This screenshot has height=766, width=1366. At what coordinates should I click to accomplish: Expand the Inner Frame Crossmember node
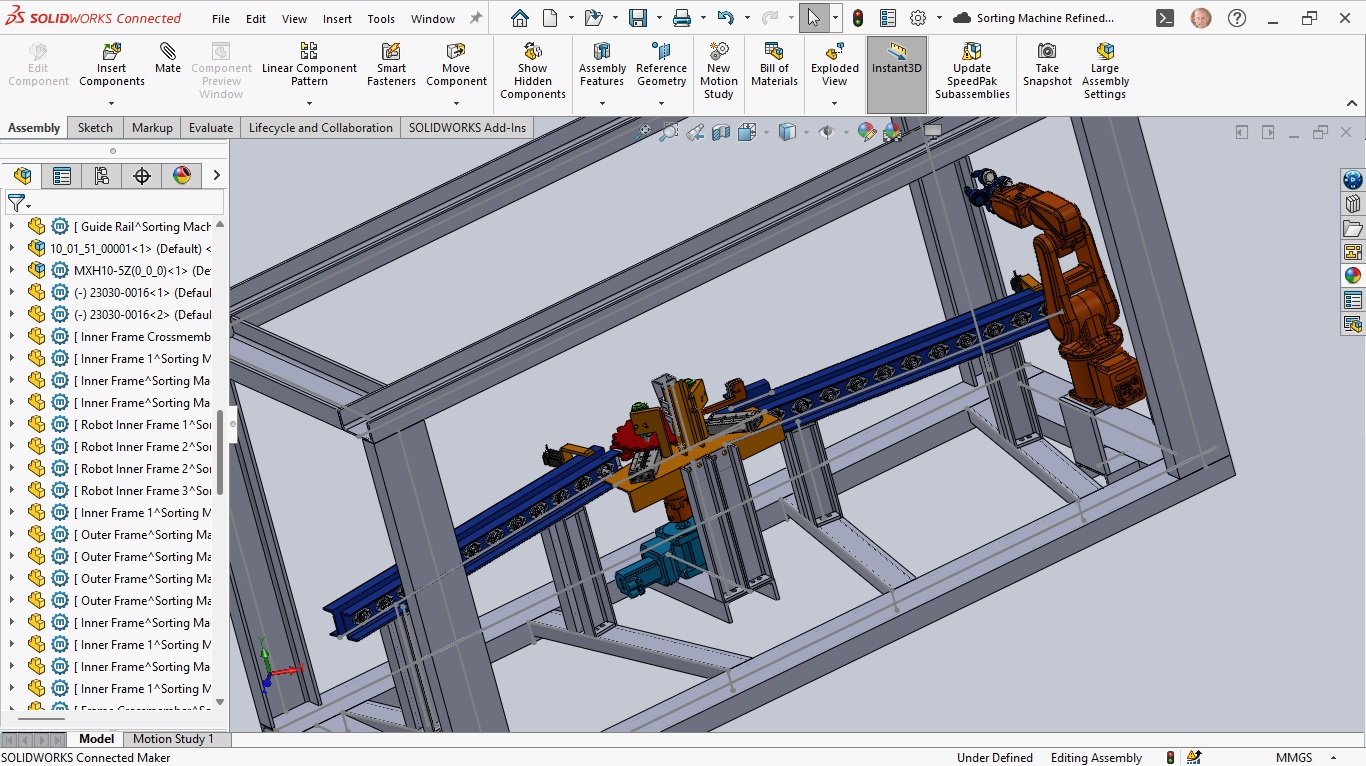tap(12, 336)
